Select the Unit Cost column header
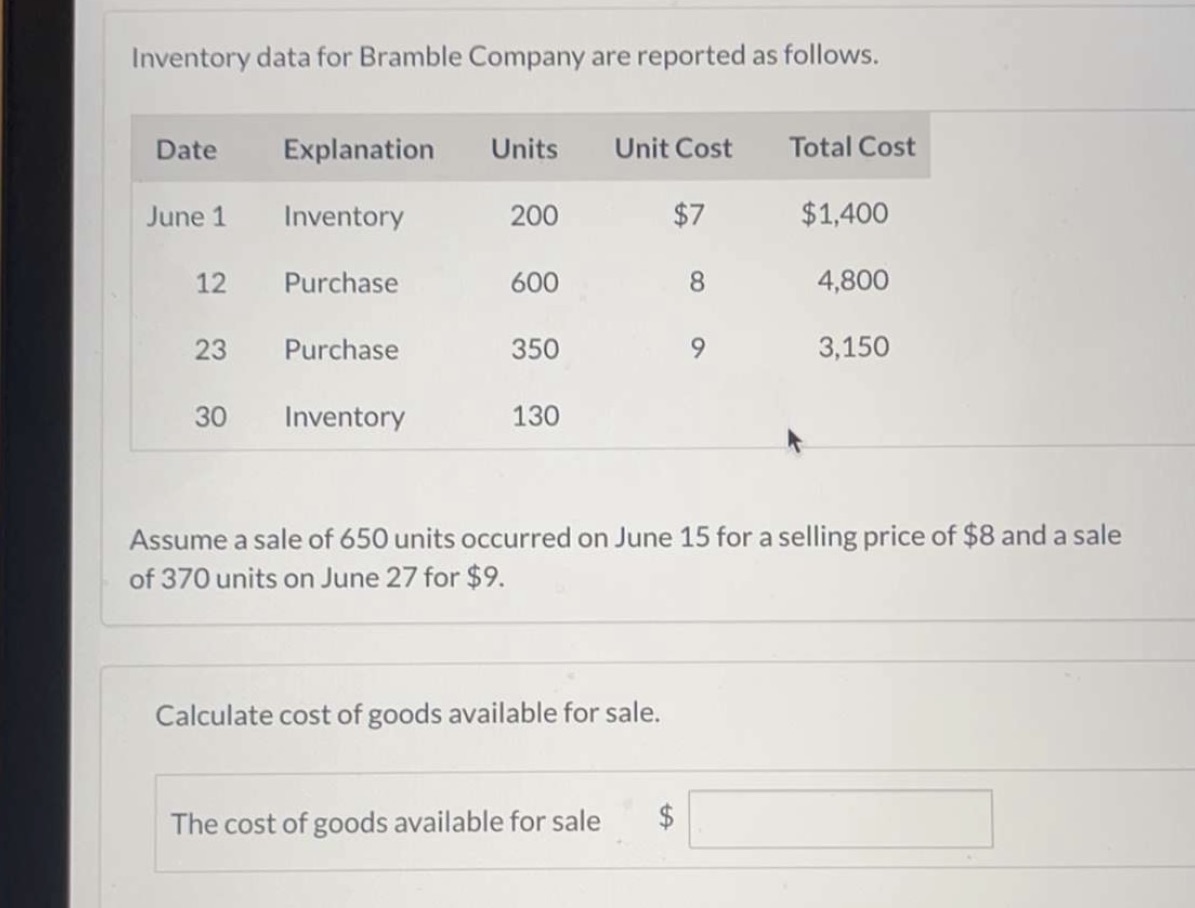 tap(672, 149)
